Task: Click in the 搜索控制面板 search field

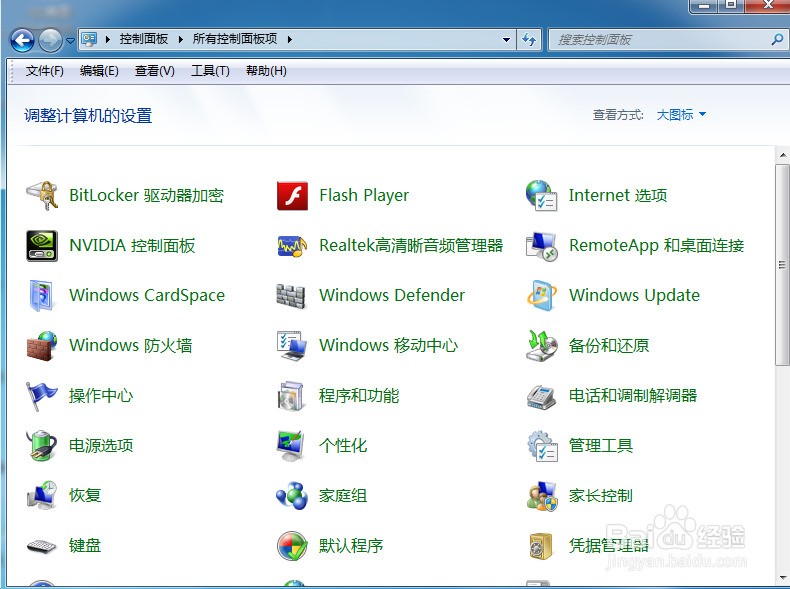Action: (659, 39)
